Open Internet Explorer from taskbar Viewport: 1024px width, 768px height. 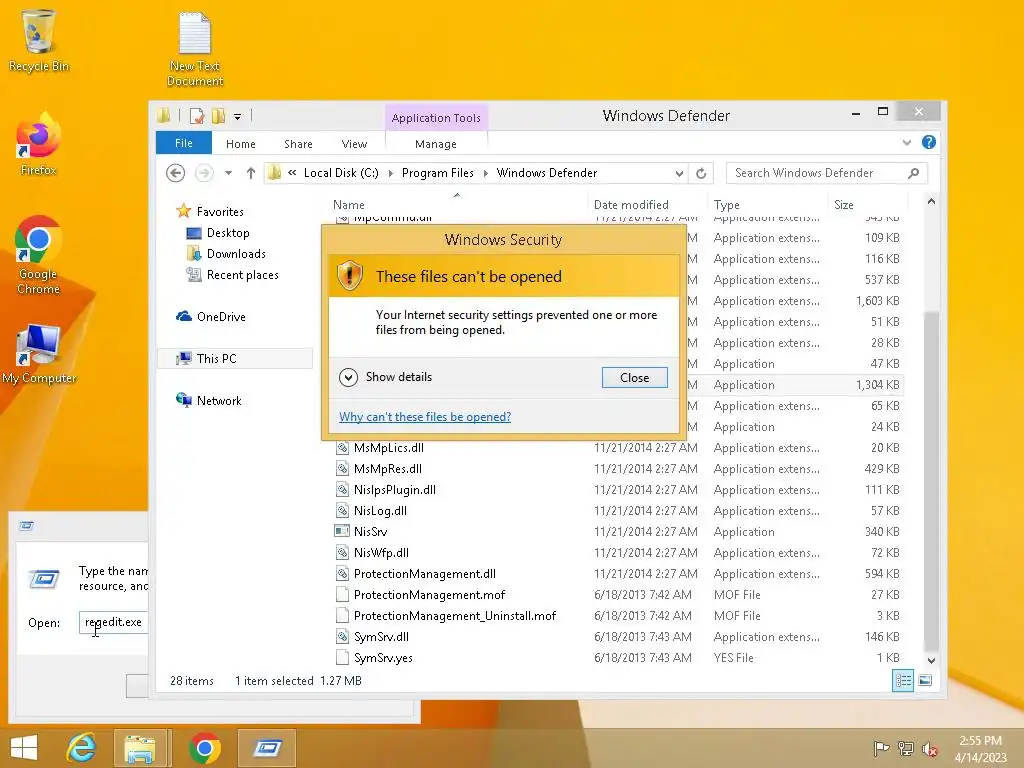[x=82, y=748]
